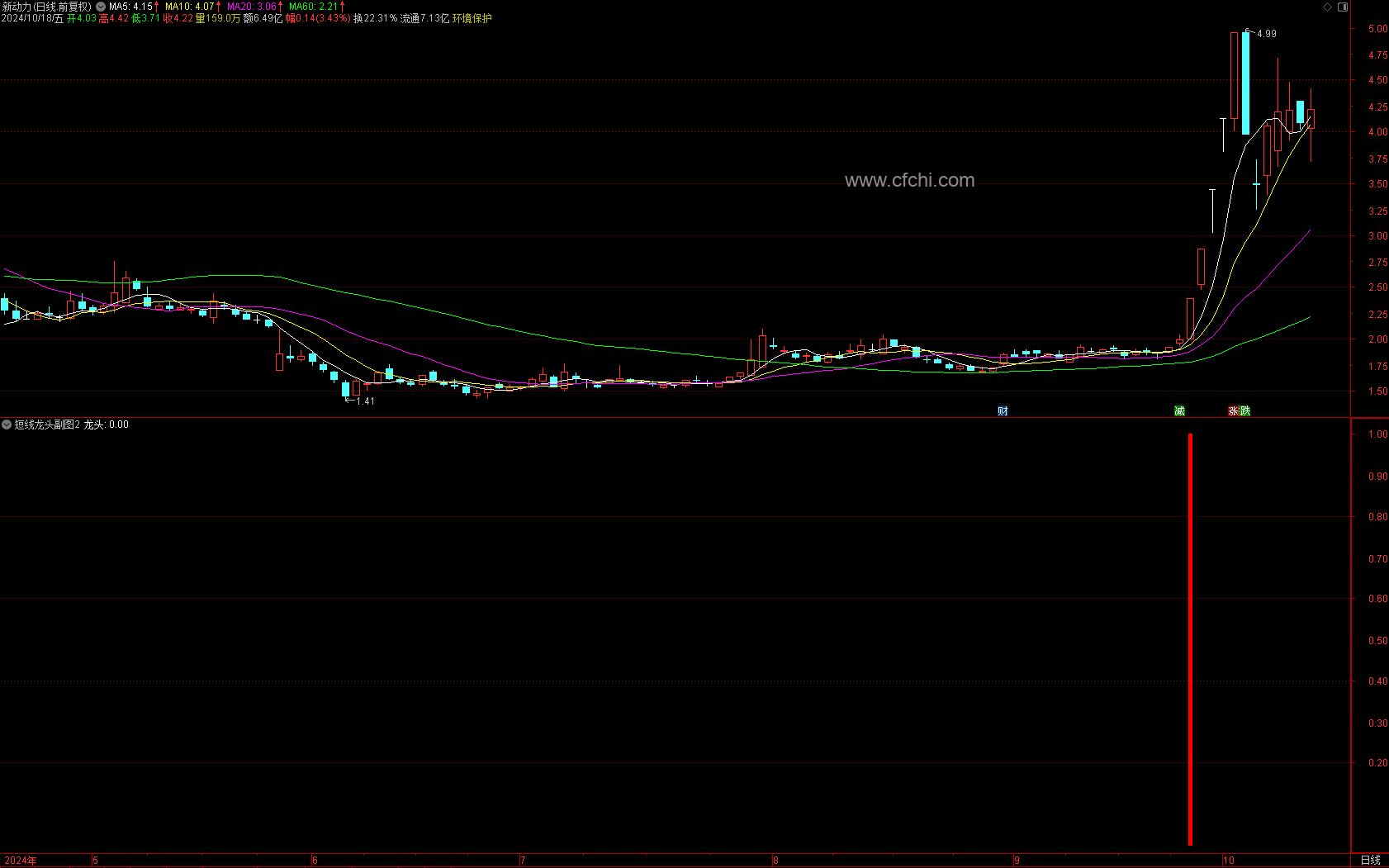Open the main chart indicator settings dropdown
The width and height of the screenshot is (1389, 868).
pyautogui.click(x=101, y=7)
